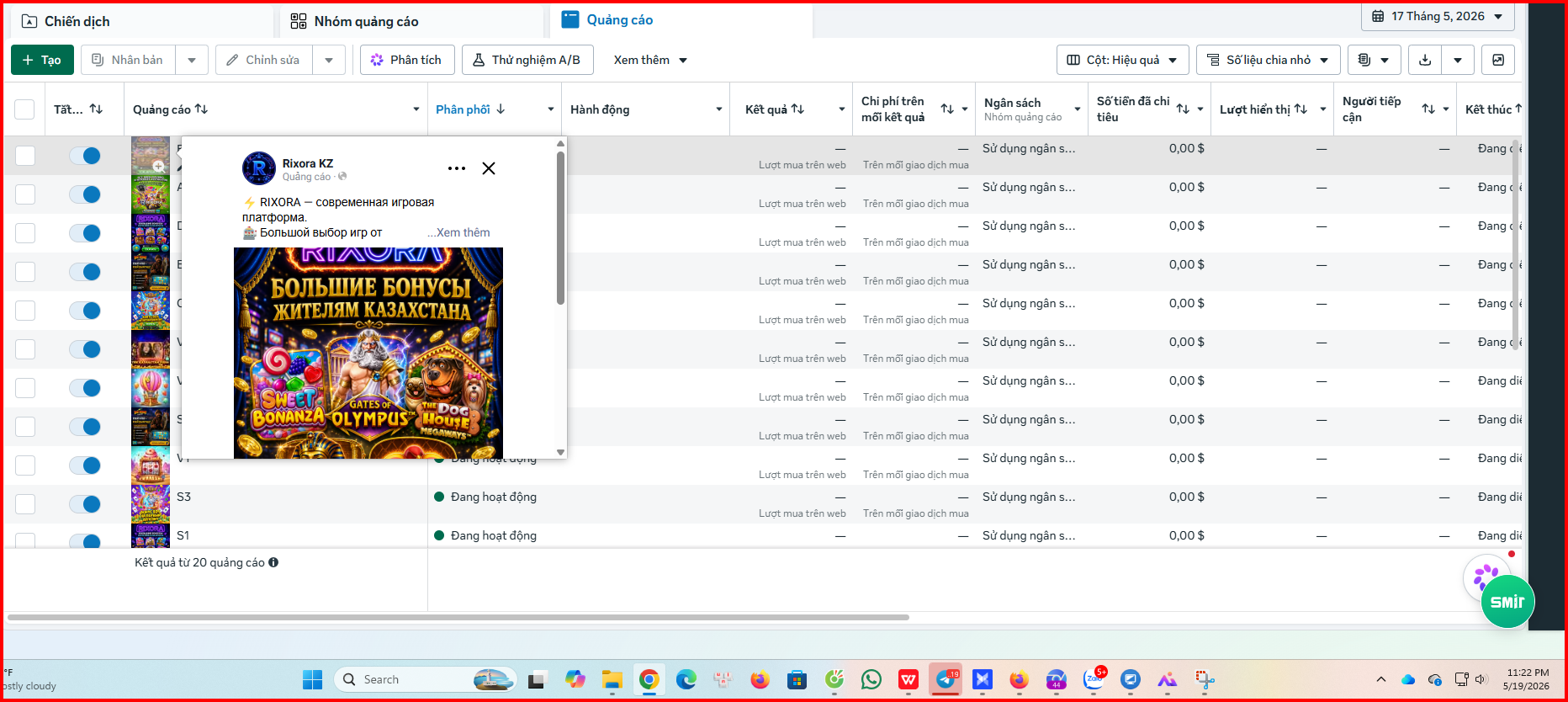Click the sort icon on Lượt hiển thị

coord(1300,109)
